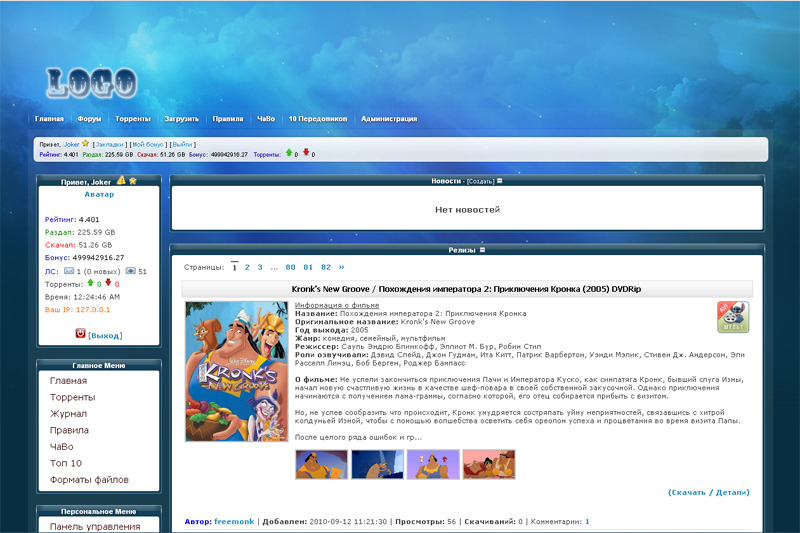Open the Kronk's New Groove release title
Screen dimensions: 800x533
[466, 289]
